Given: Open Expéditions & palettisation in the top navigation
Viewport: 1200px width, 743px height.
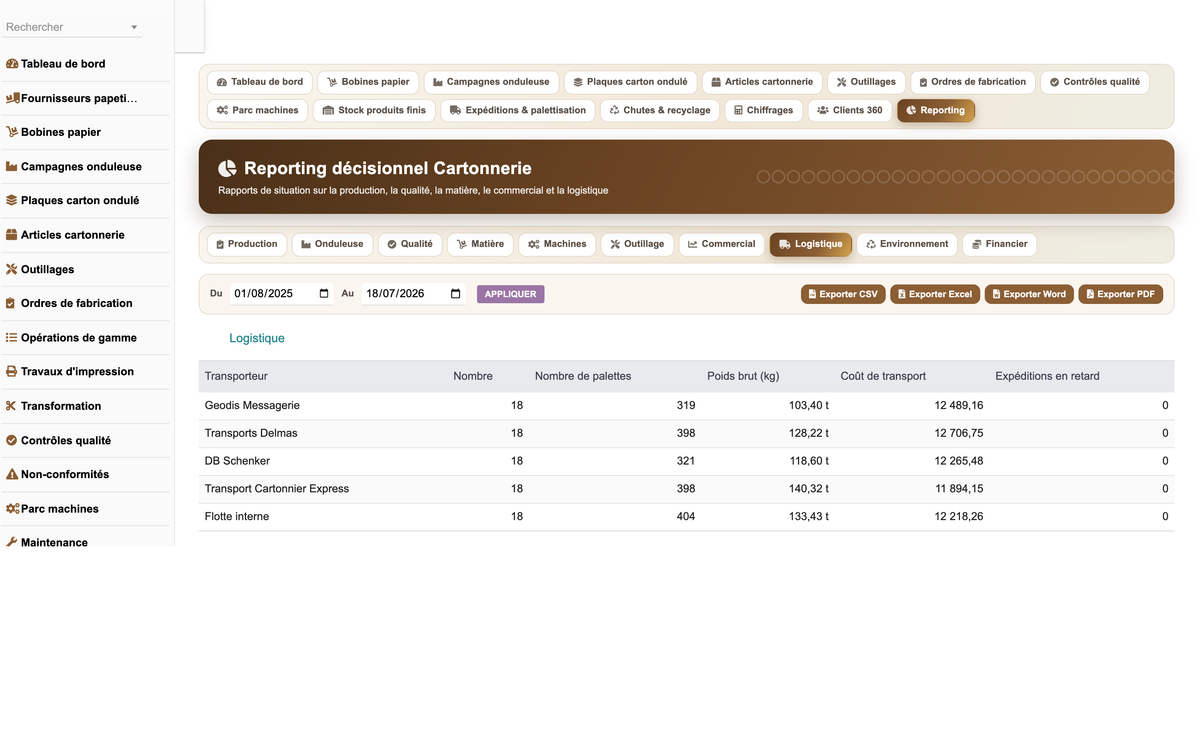Looking at the screenshot, I should coord(518,110).
